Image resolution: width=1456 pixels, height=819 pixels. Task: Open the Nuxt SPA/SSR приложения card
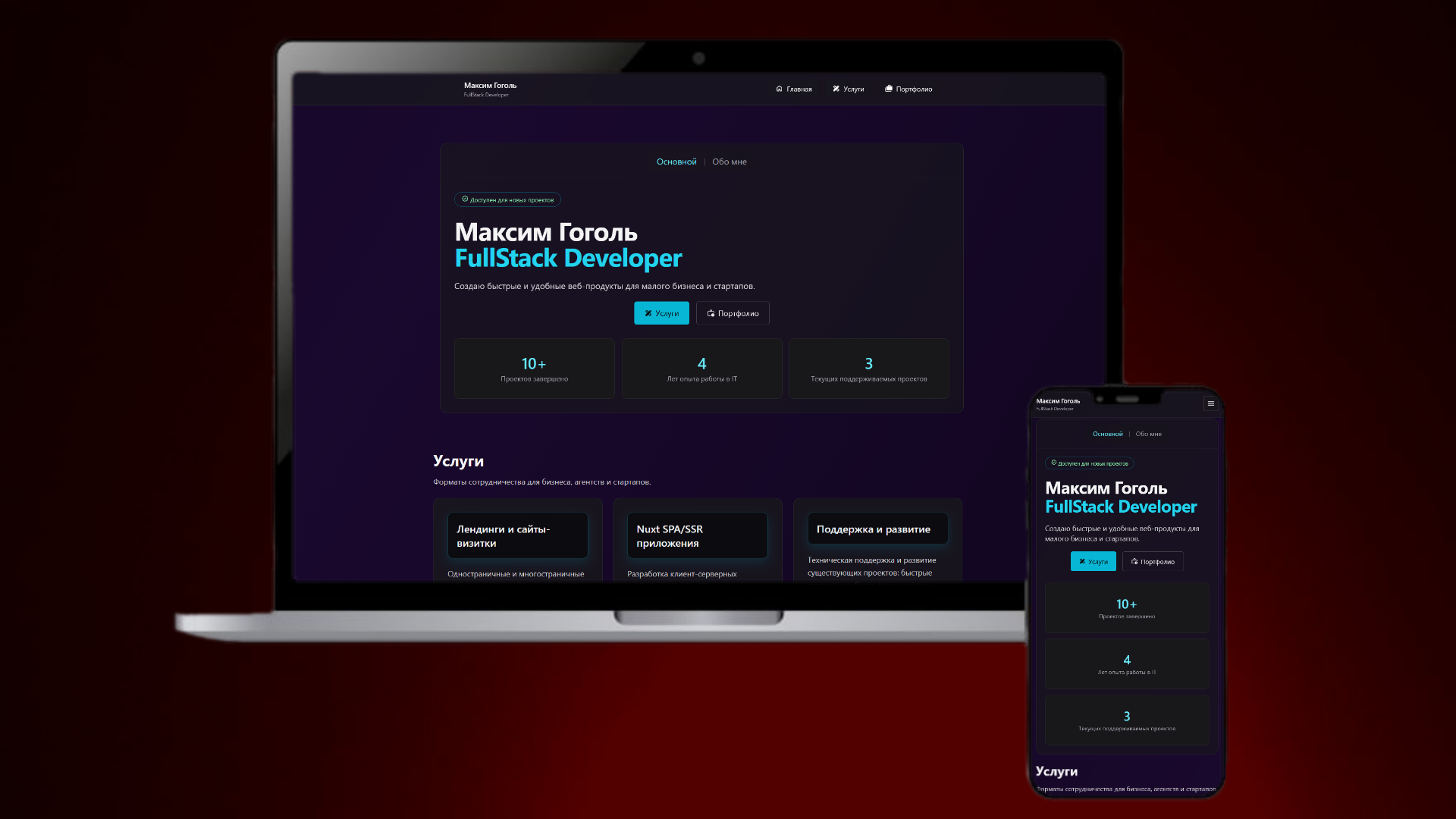coord(698,540)
